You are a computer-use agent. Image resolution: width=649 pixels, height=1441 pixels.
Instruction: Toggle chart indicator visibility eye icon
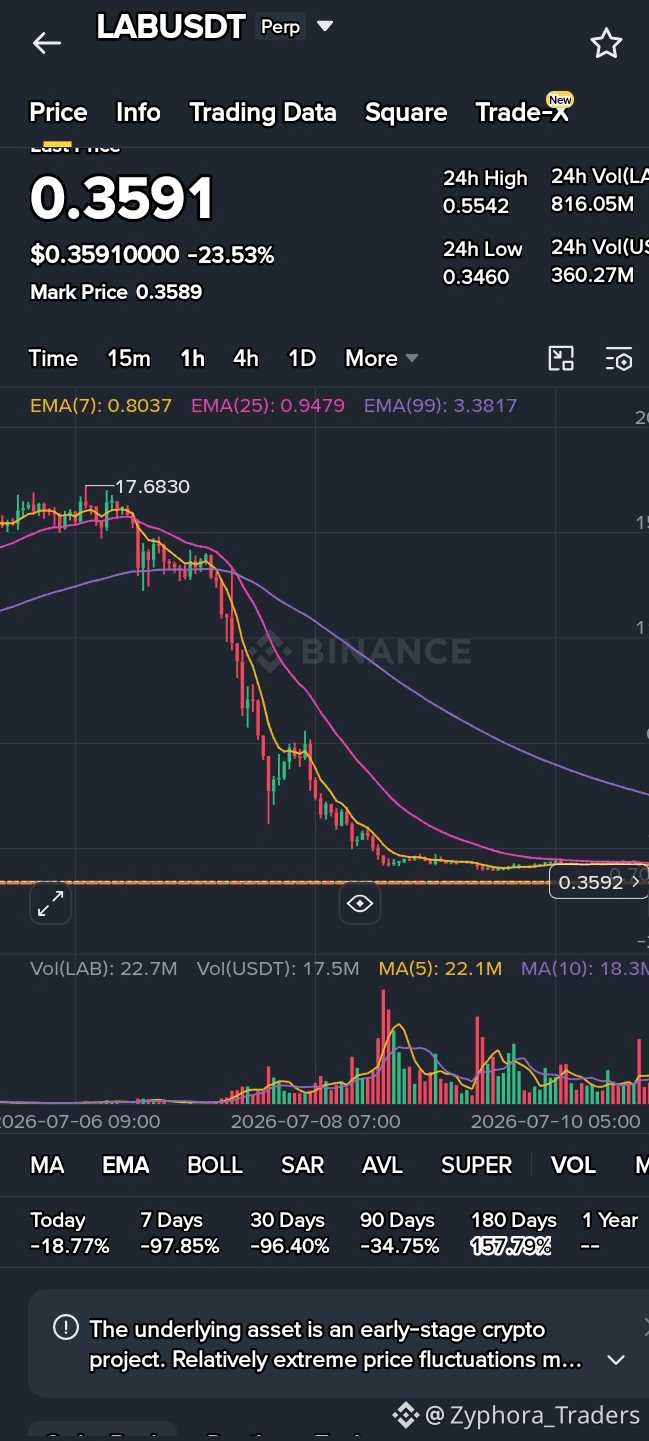[360, 904]
